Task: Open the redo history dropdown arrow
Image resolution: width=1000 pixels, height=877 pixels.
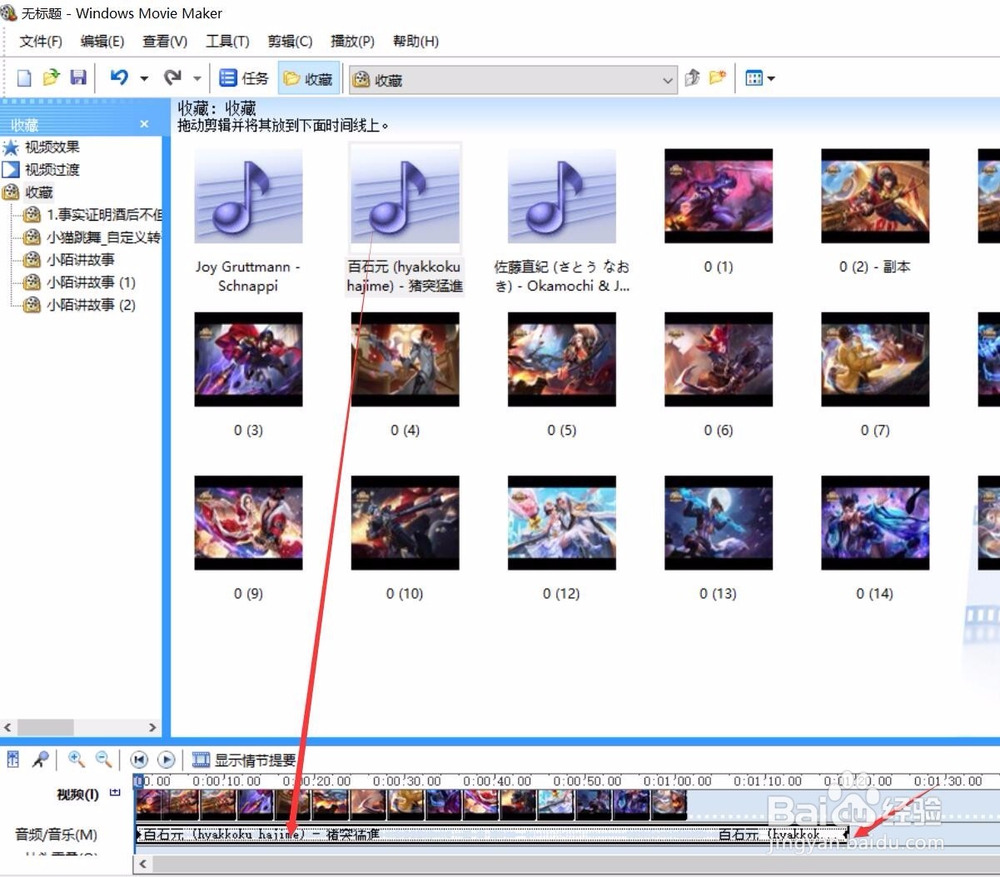Action: coord(197,78)
